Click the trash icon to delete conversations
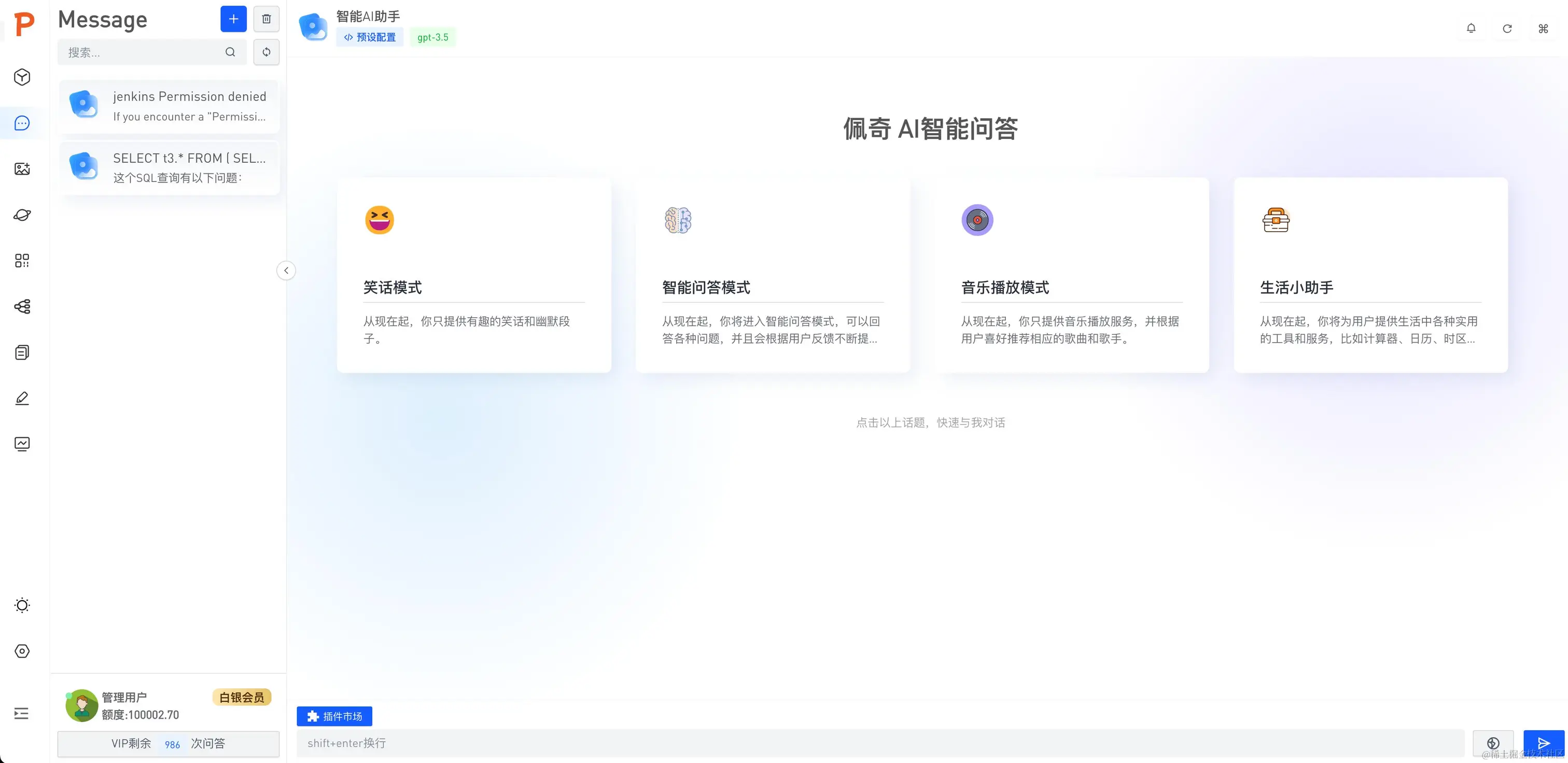The width and height of the screenshot is (1568, 763). pos(266,19)
